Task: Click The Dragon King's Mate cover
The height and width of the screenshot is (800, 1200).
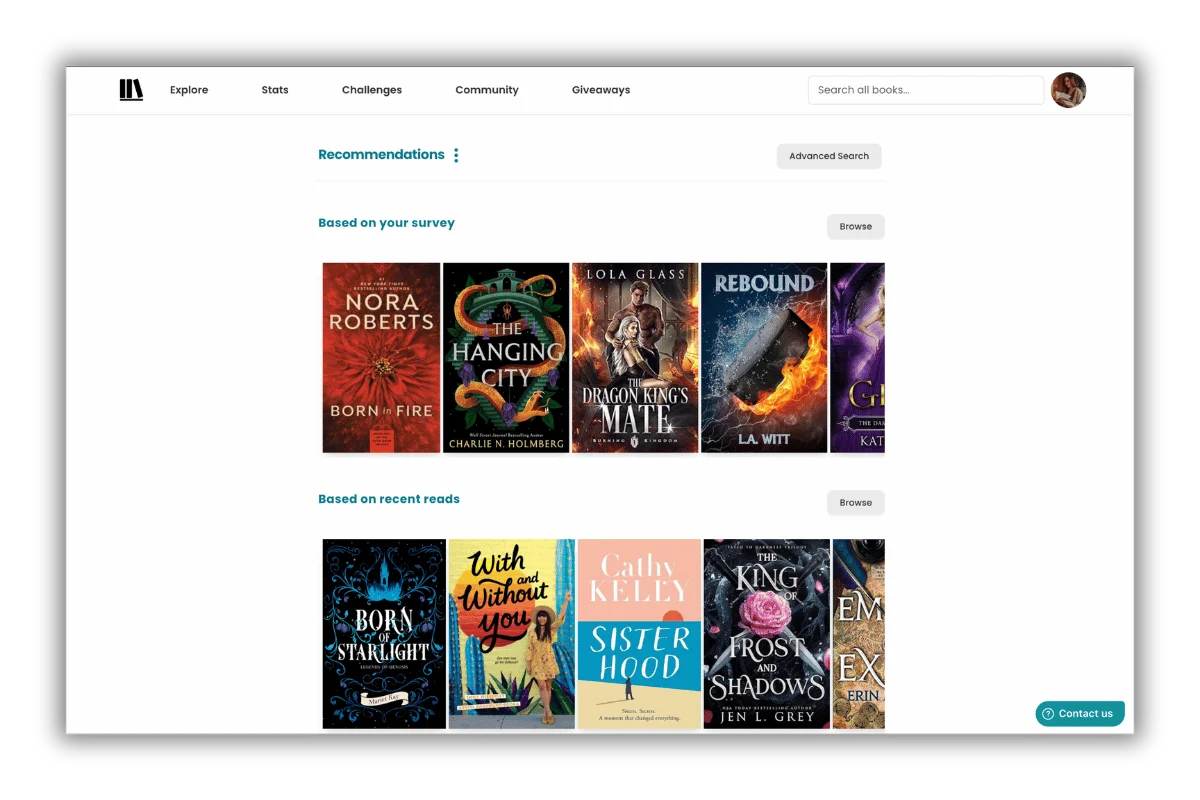Action: click(x=634, y=358)
